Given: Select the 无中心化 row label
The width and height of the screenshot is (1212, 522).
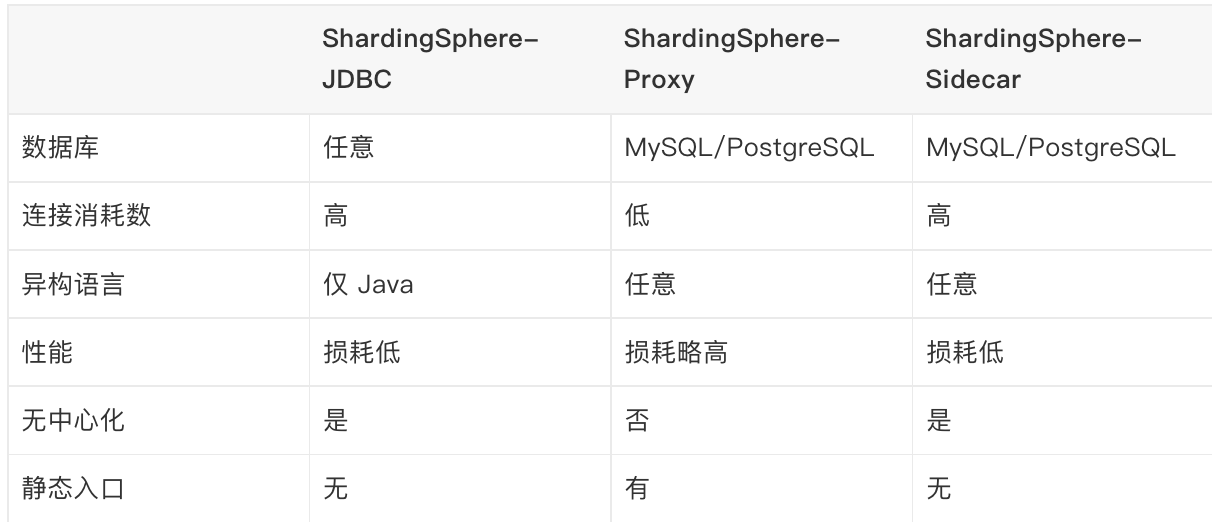Looking at the screenshot, I should [73, 420].
